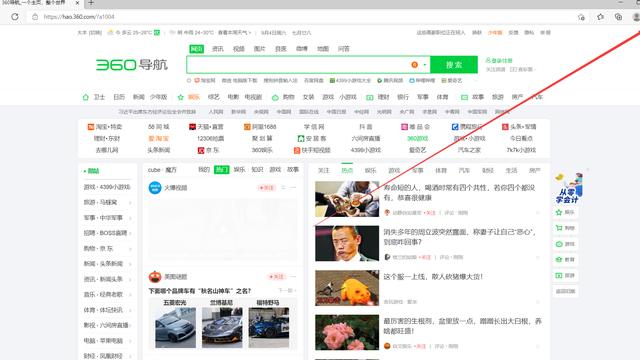Expand the 音乐·经典老歌 sidebar row arrow
The image size is (640, 360).
[x=130, y=295]
